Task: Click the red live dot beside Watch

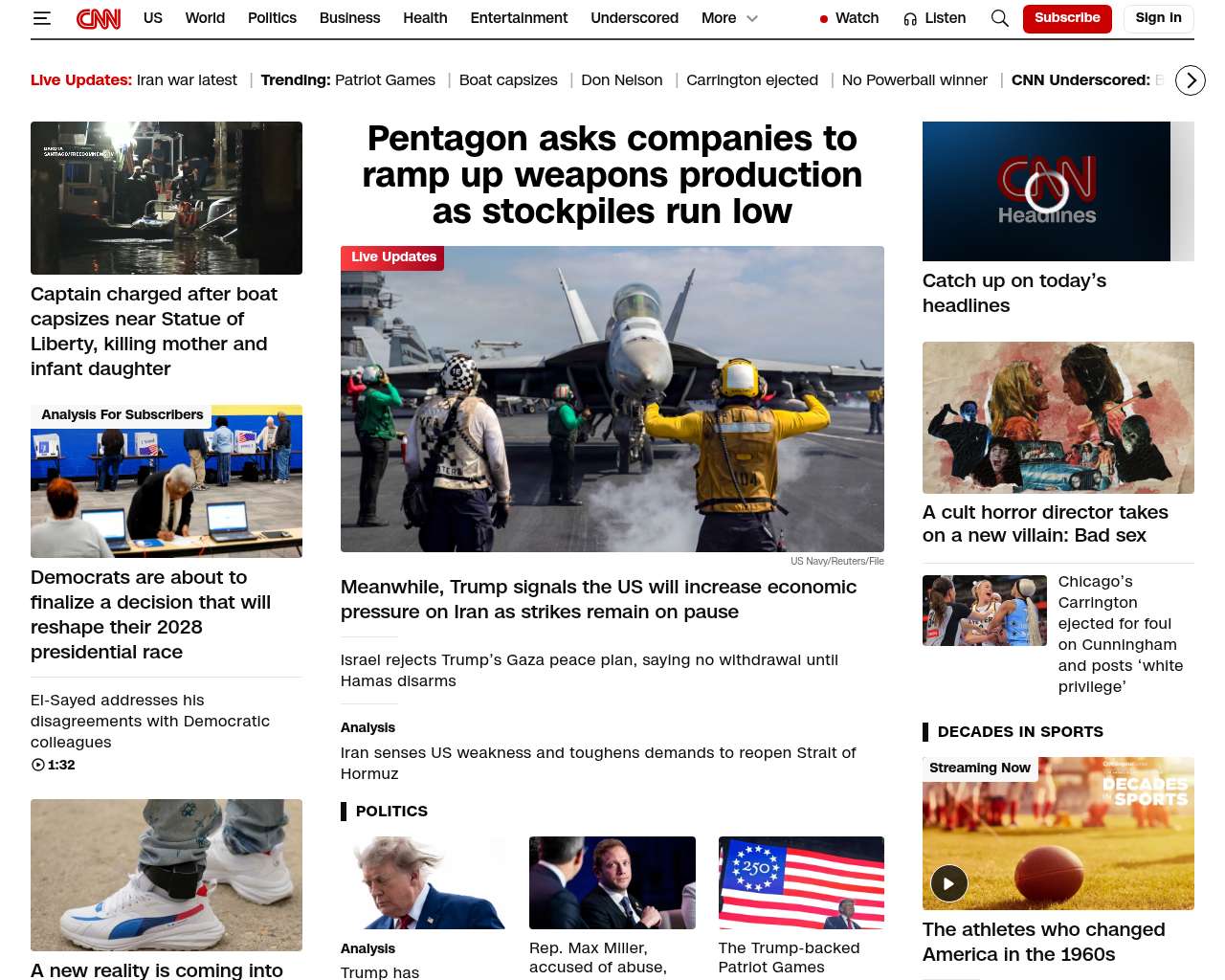Action: click(x=824, y=19)
